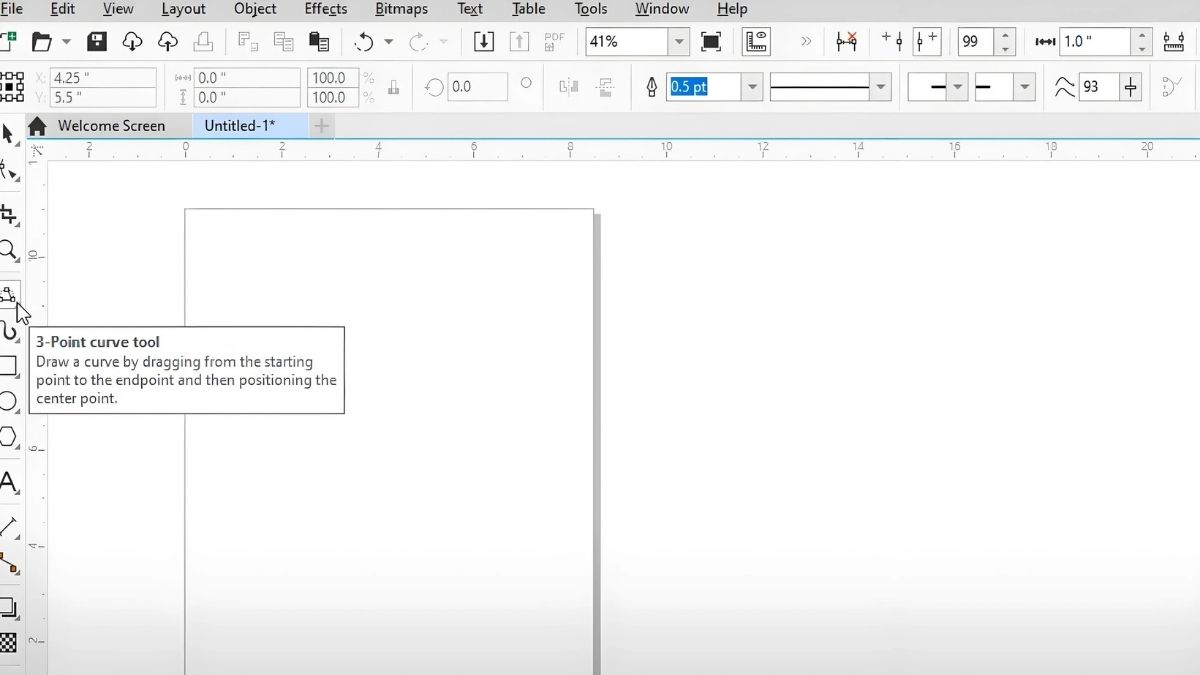Decrease the 1.0" value with down arrow

1141,48
